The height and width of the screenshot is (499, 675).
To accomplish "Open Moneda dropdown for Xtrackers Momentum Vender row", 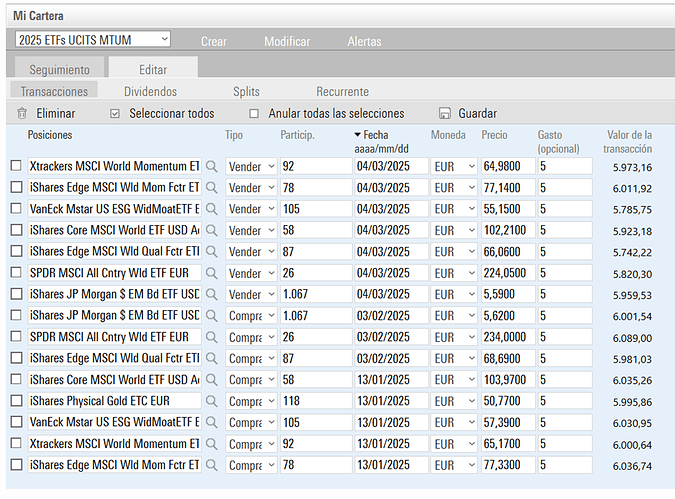I will pos(454,166).
